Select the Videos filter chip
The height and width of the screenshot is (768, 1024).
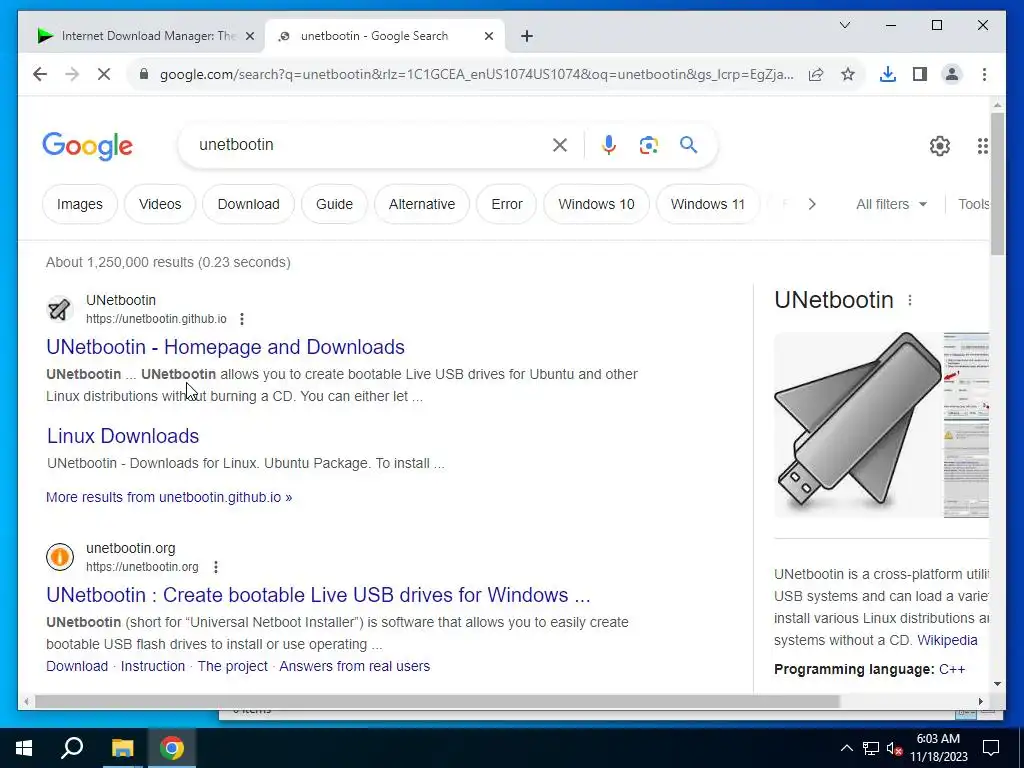click(160, 204)
